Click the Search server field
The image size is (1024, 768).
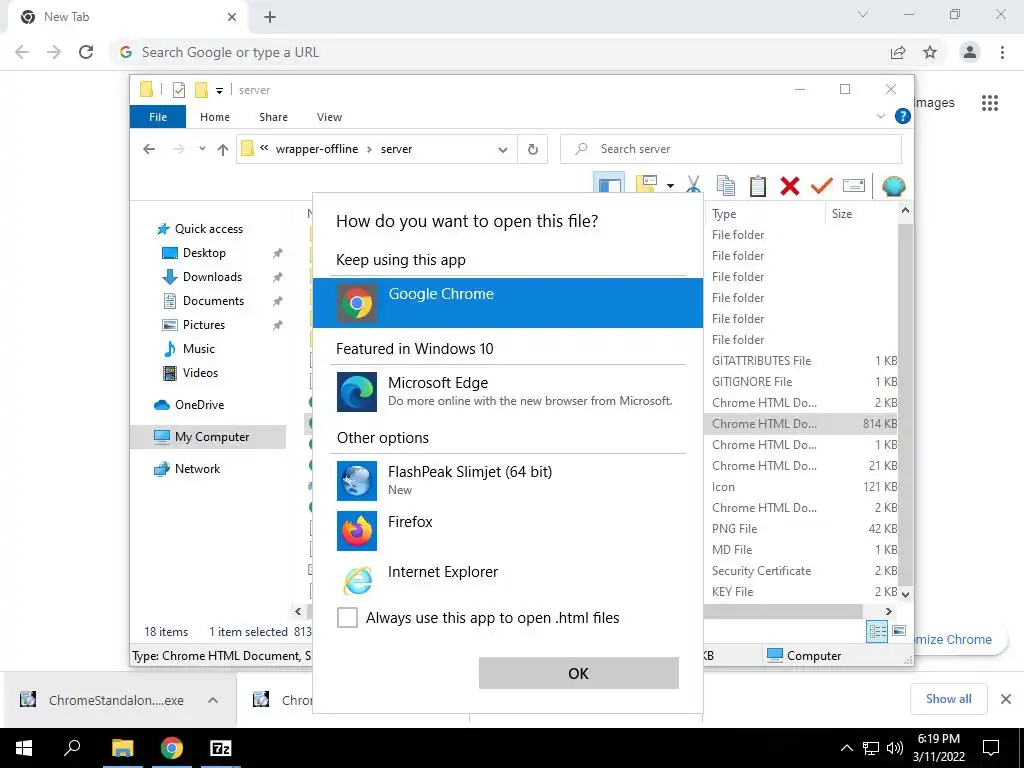pyautogui.click(x=731, y=149)
